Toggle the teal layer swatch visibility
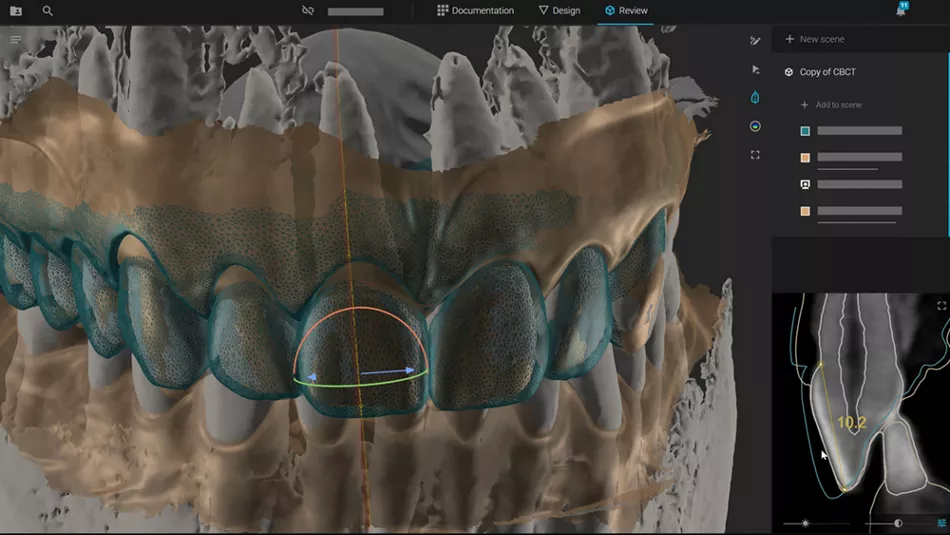The width and height of the screenshot is (950, 535). (x=805, y=131)
